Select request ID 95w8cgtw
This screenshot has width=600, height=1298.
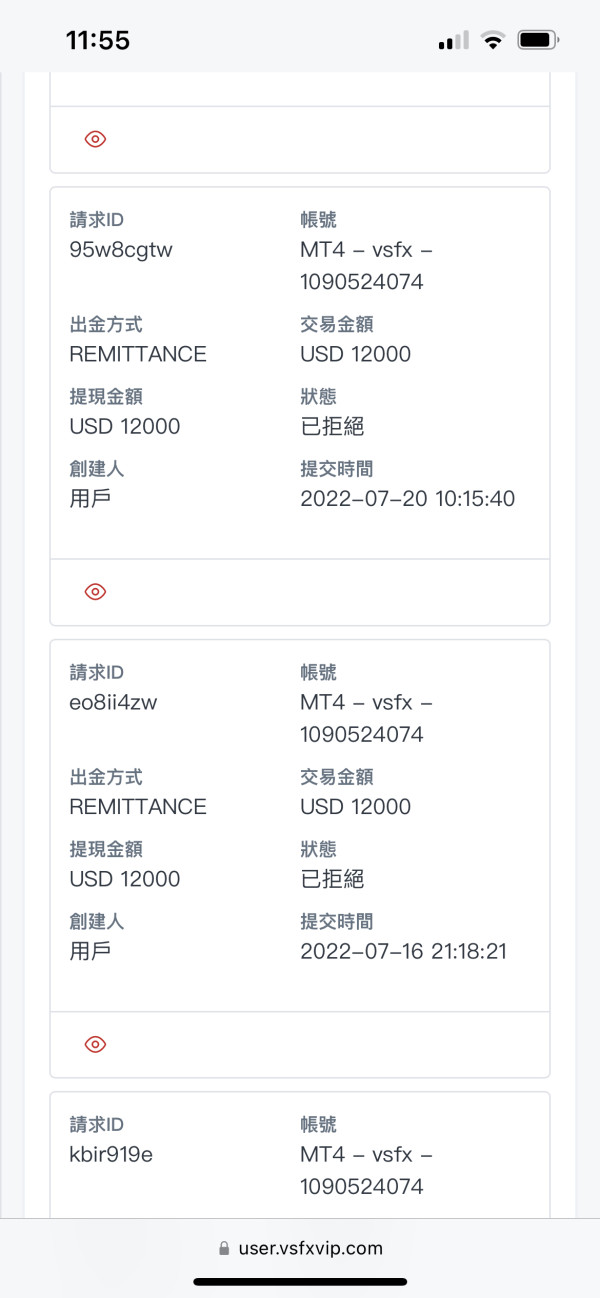[x=121, y=250]
